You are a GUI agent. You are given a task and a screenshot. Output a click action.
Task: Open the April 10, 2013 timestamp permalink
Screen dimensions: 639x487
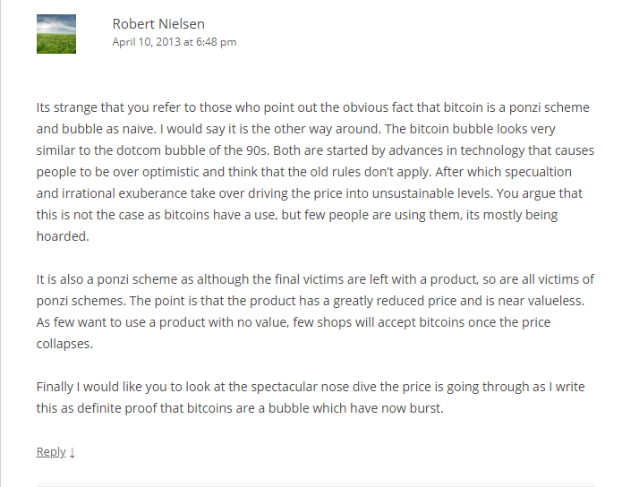click(x=174, y=42)
